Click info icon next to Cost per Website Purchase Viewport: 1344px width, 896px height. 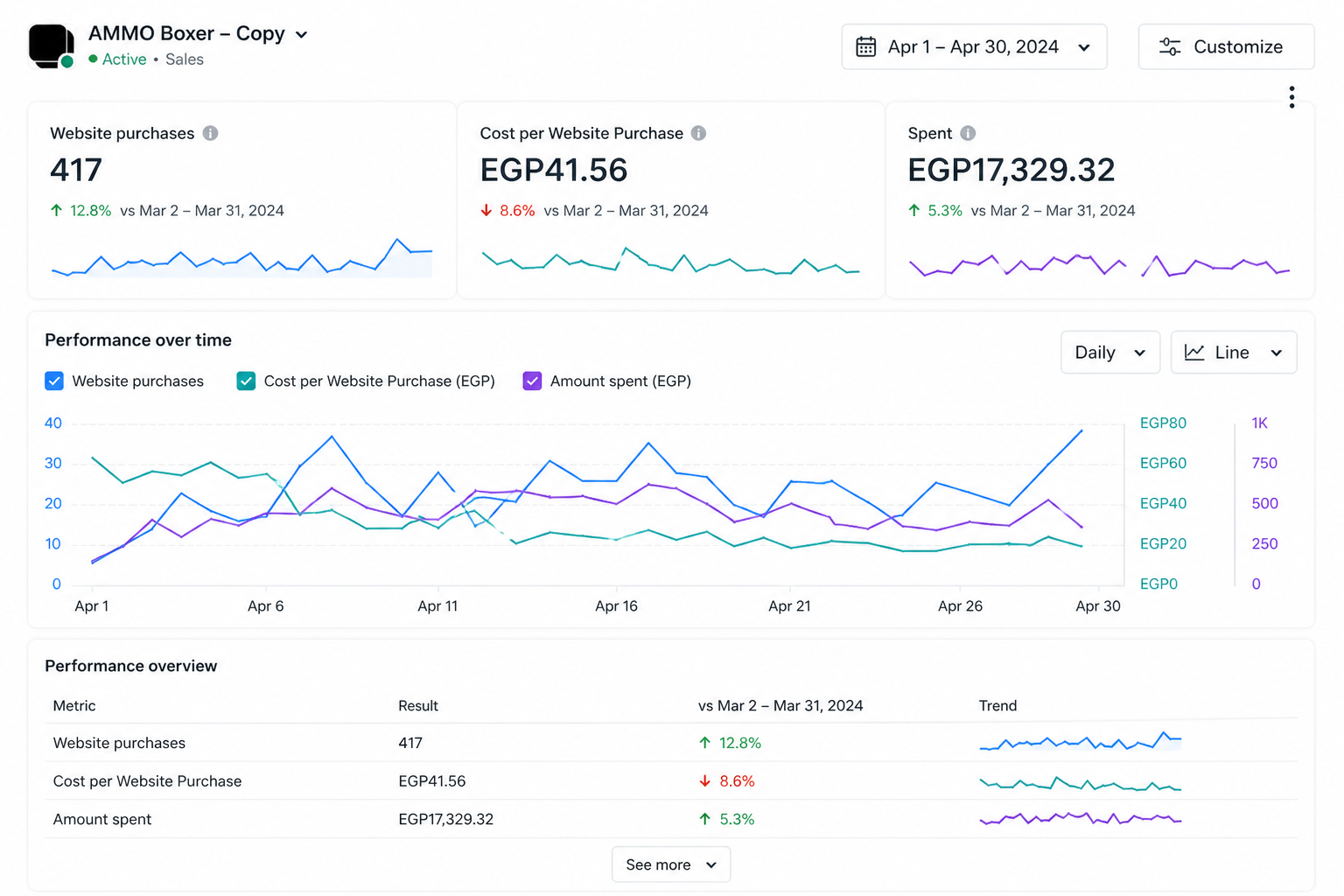click(x=698, y=133)
